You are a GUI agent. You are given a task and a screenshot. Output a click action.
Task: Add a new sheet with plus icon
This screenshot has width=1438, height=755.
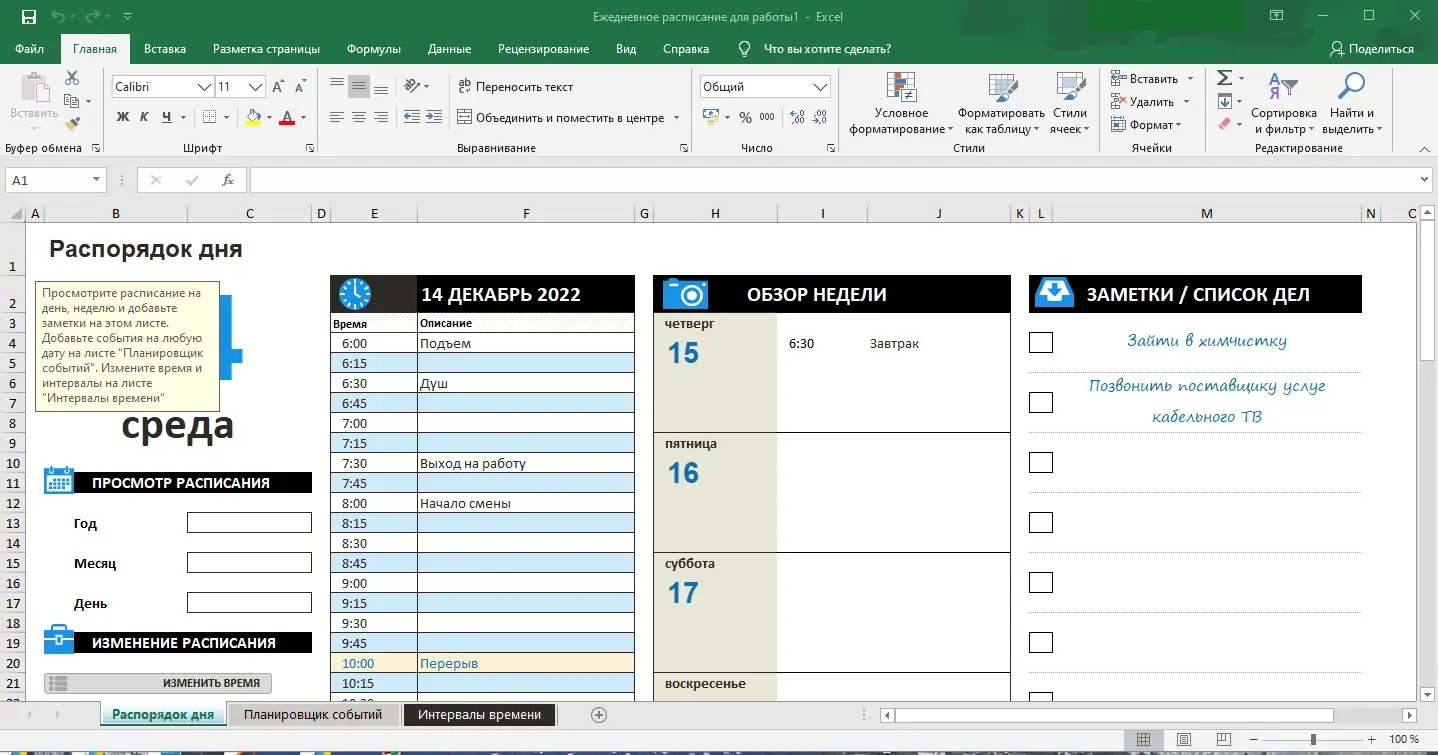point(599,715)
